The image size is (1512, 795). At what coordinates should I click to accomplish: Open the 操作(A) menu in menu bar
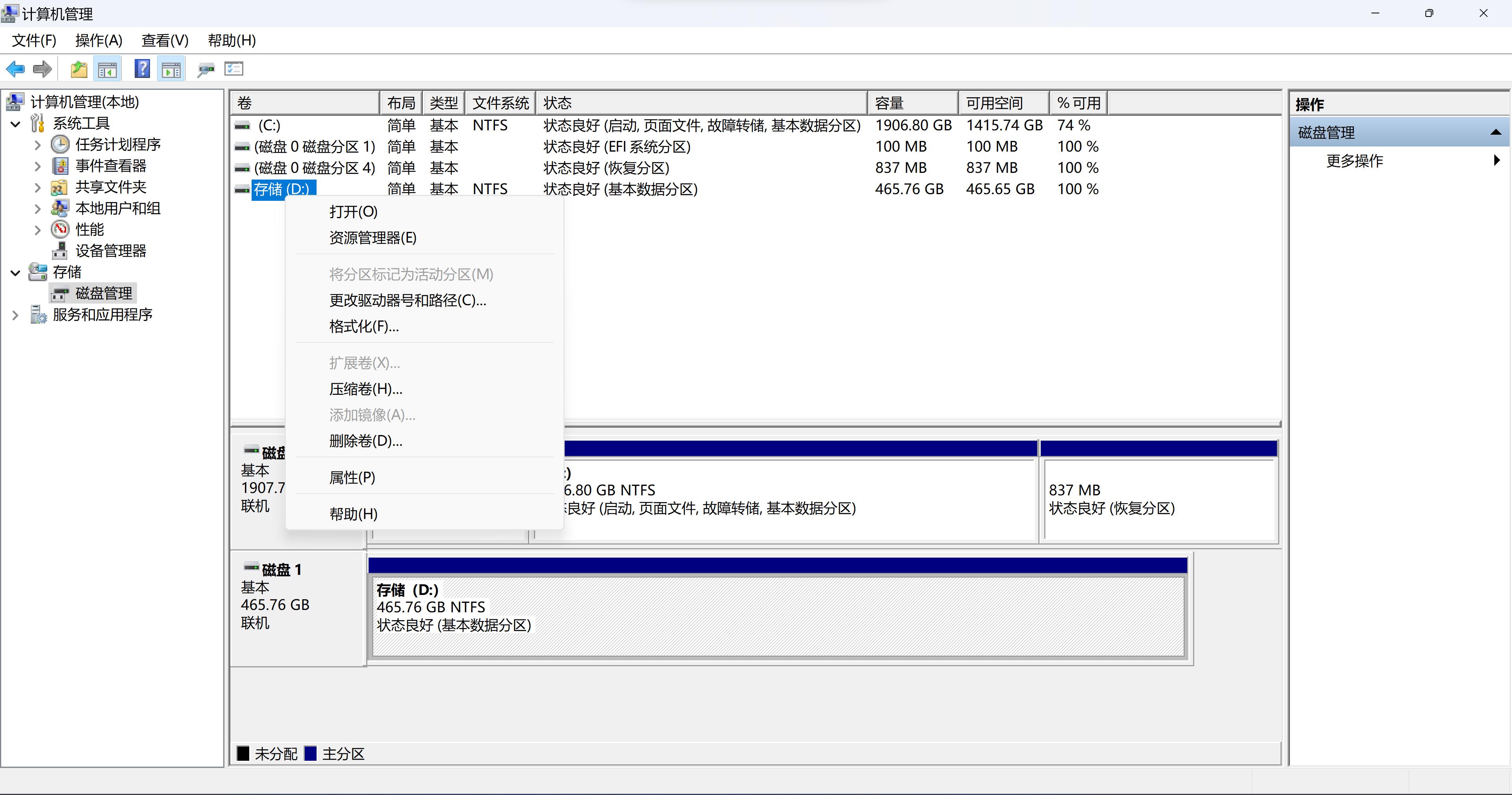[x=98, y=41]
